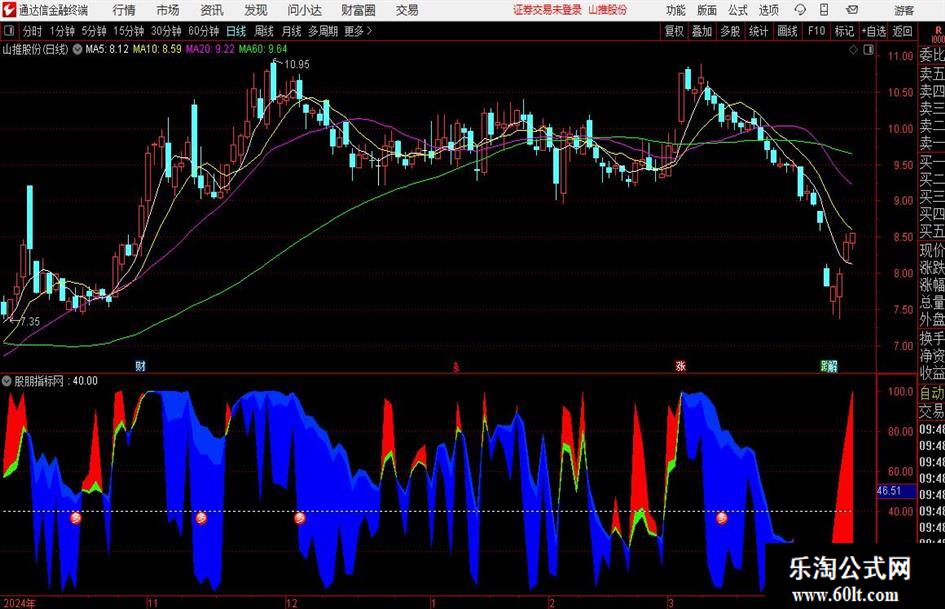Click the 游客 guest account label
Viewport: 945px width, 609px height.
click(x=903, y=10)
